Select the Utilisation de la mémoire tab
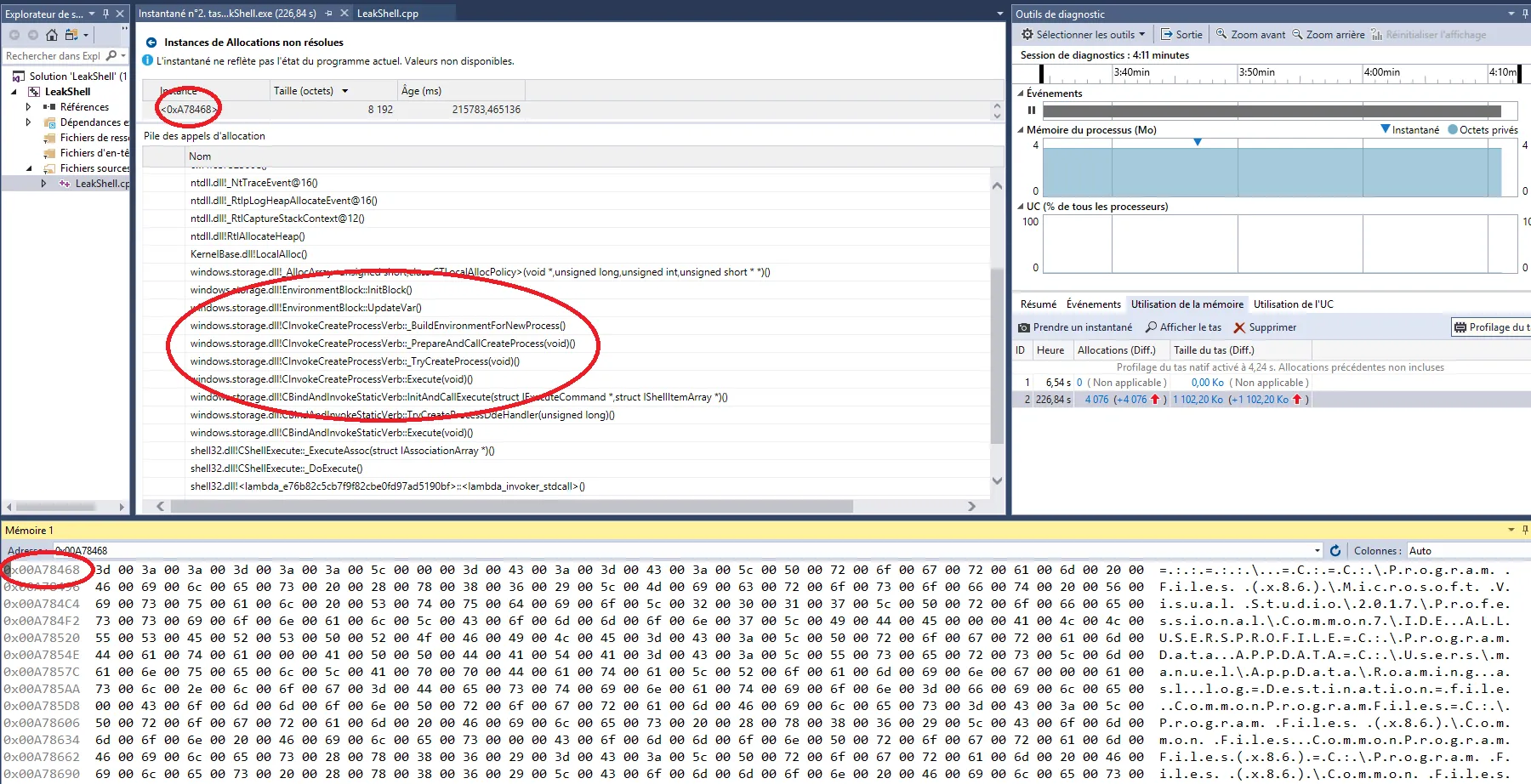The height and width of the screenshot is (784, 1531). (x=1187, y=304)
